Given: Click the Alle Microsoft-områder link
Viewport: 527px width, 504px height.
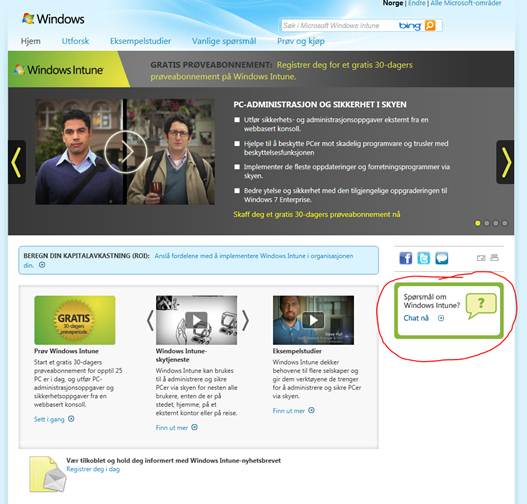Looking at the screenshot, I should 466,3.
